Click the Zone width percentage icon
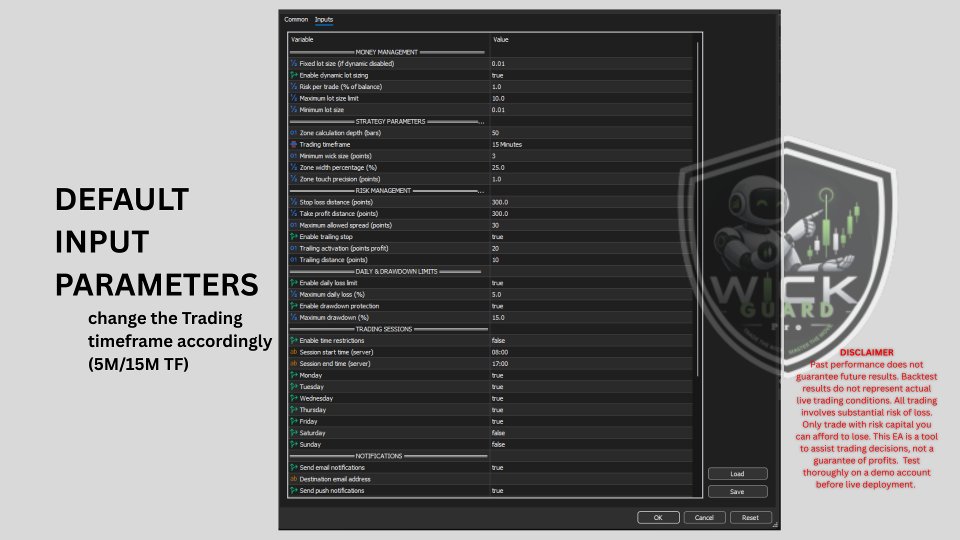960x540 pixels. point(294,168)
